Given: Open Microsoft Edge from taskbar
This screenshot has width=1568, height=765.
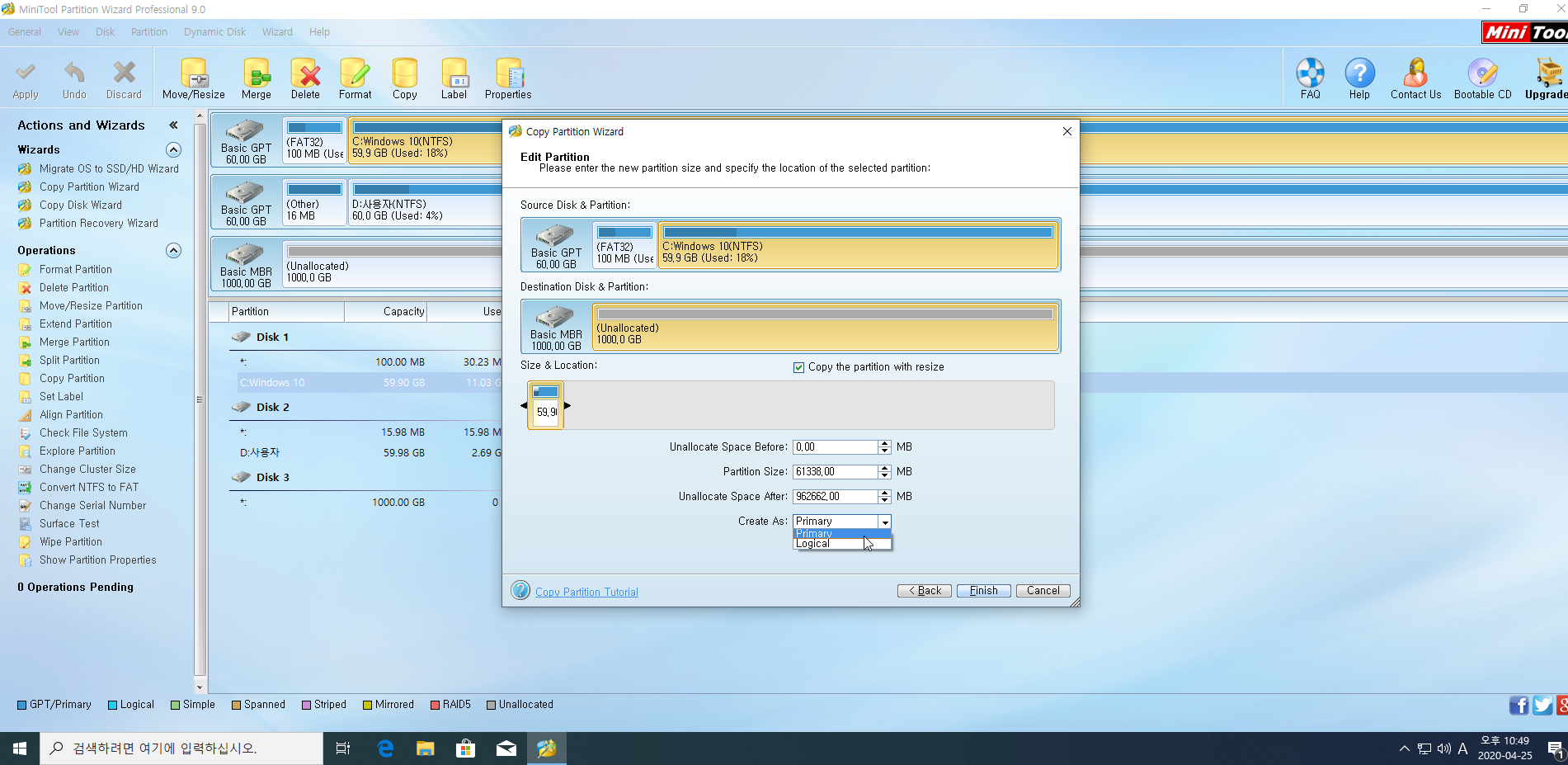Looking at the screenshot, I should pyautogui.click(x=385, y=748).
